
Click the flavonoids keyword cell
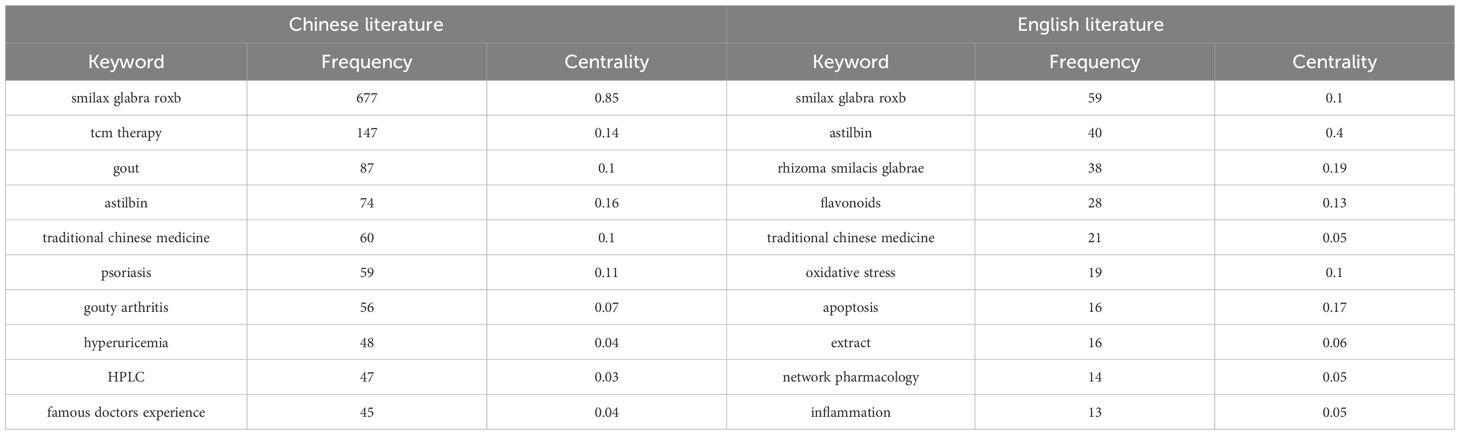tap(850, 203)
